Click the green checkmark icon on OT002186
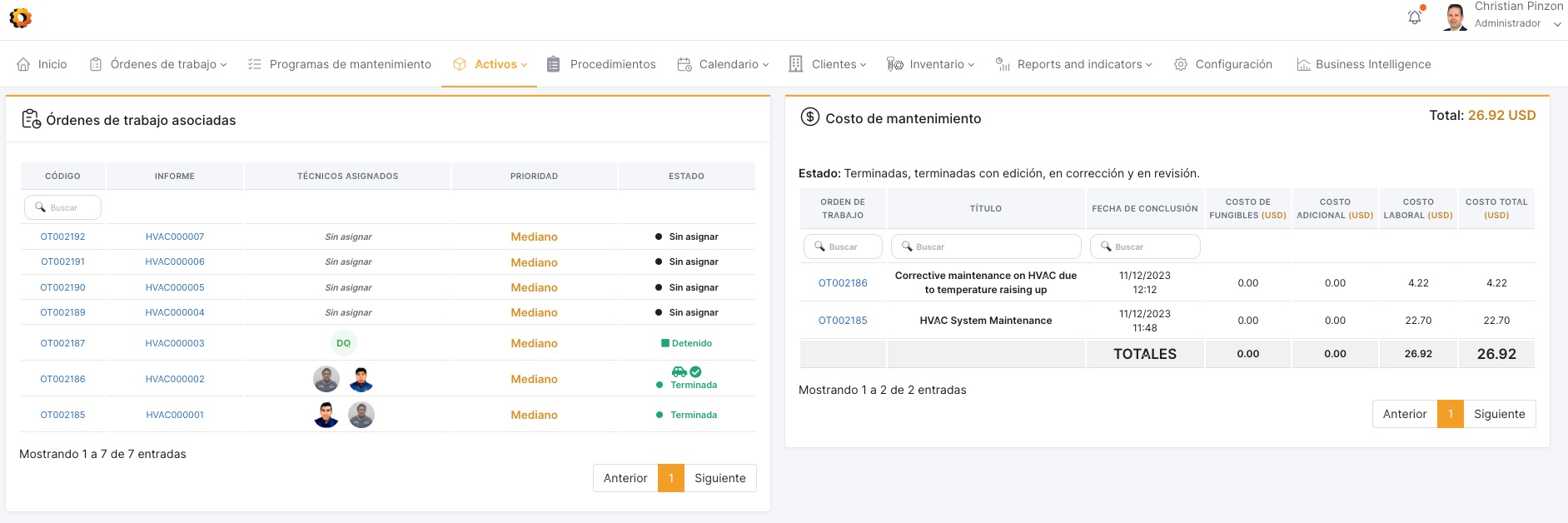 (696, 372)
